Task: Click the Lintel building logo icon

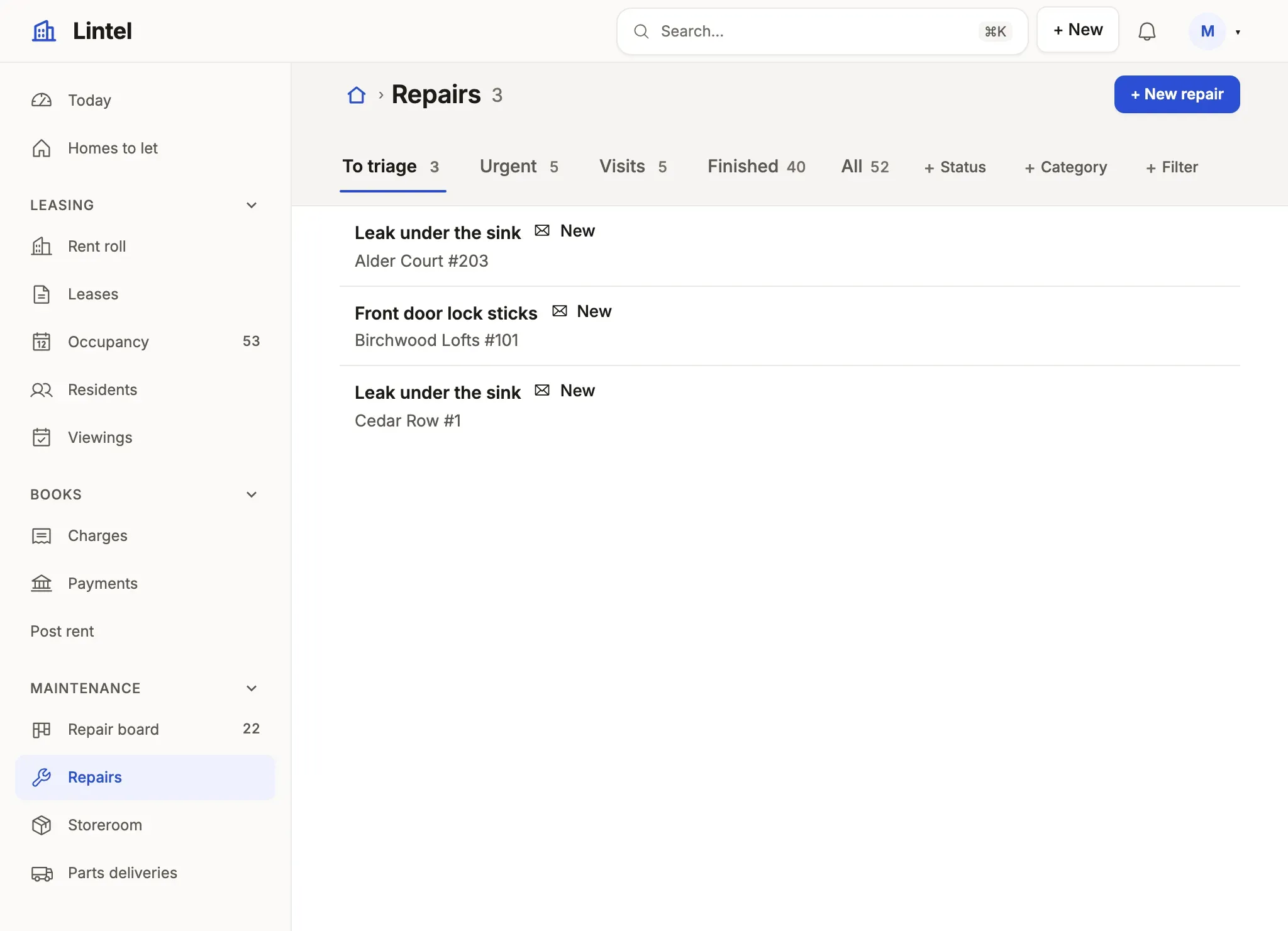Action: click(44, 31)
